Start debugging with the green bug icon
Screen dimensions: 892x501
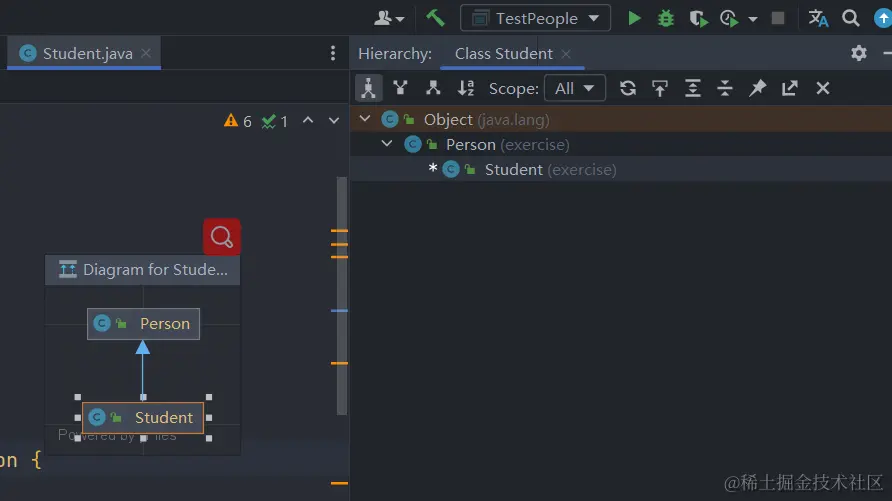(x=666, y=19)
